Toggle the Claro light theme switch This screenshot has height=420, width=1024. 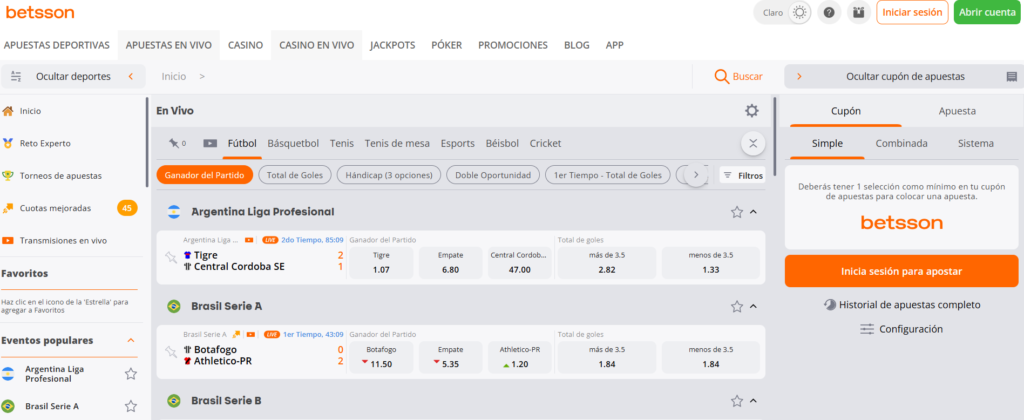pyautogui.click(x=799, y=12)
